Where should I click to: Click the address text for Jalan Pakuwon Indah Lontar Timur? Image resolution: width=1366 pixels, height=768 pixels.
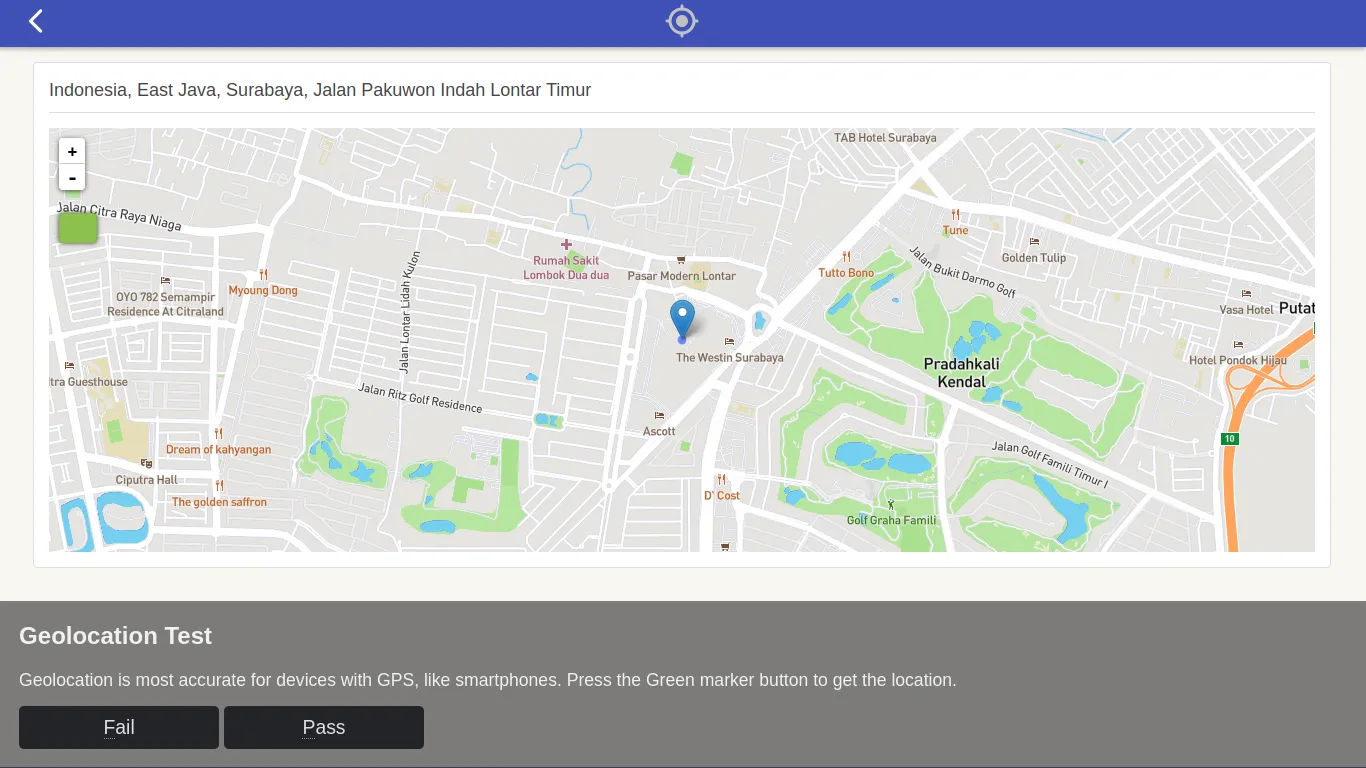(x=320, y=90)
